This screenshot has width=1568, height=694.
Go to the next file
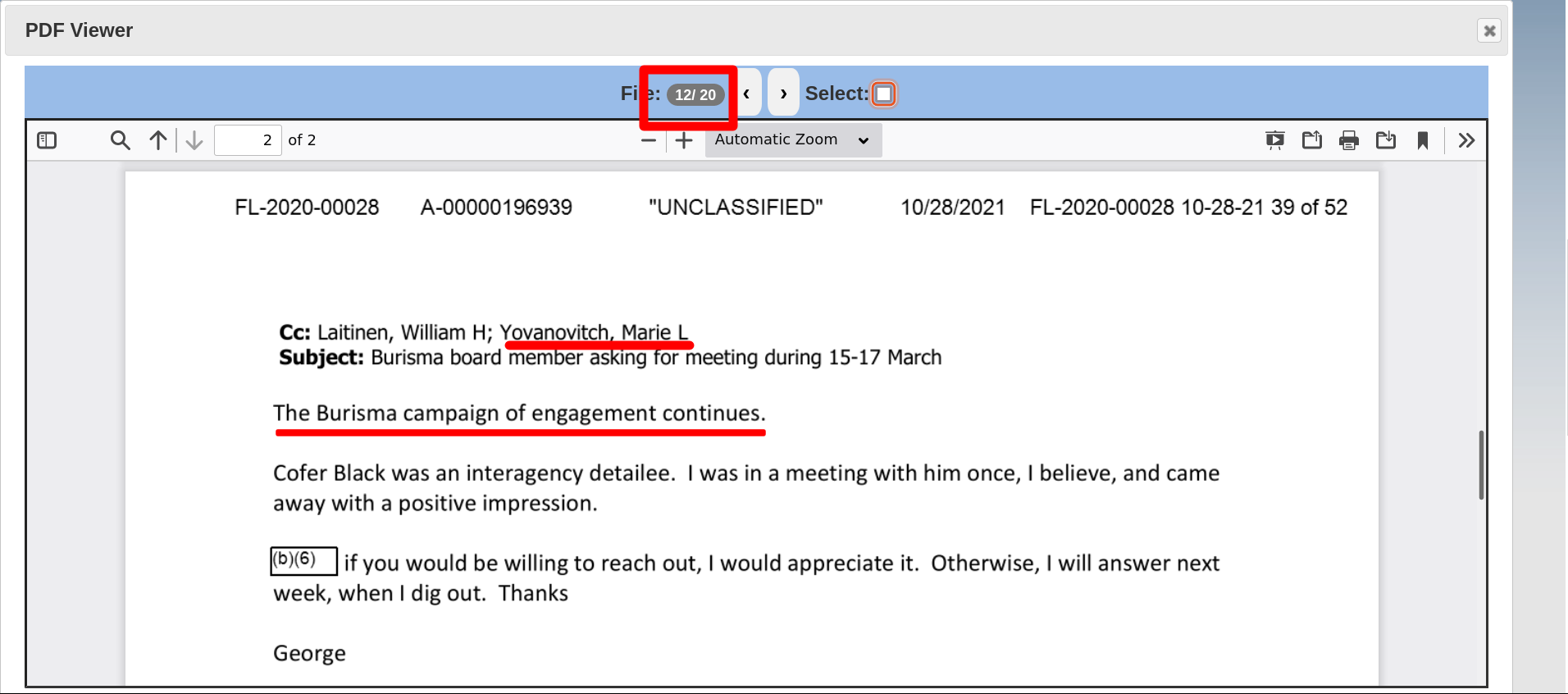click(783, 93)
